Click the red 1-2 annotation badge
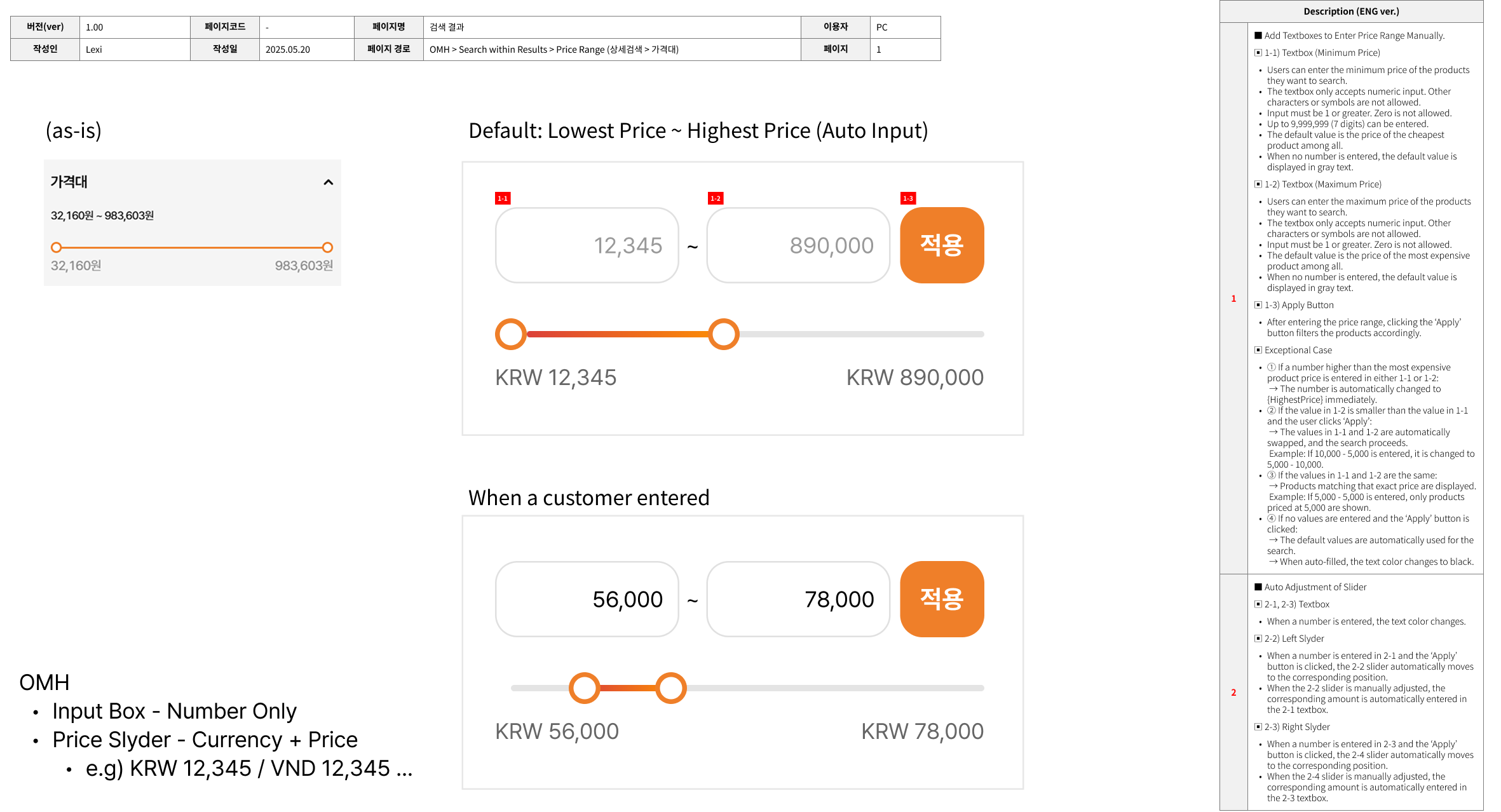The image size is (1501, 812). [x=715, y=198]
